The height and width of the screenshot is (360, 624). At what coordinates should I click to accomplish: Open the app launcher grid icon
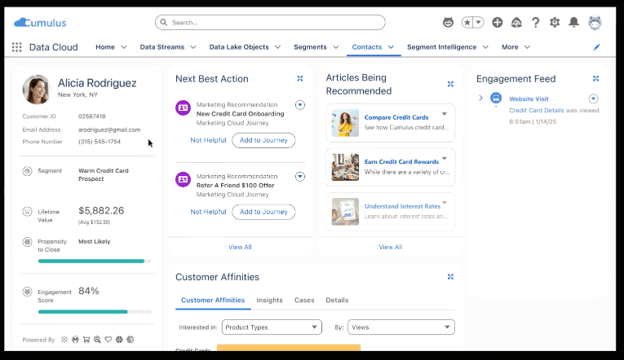(17, 47)
